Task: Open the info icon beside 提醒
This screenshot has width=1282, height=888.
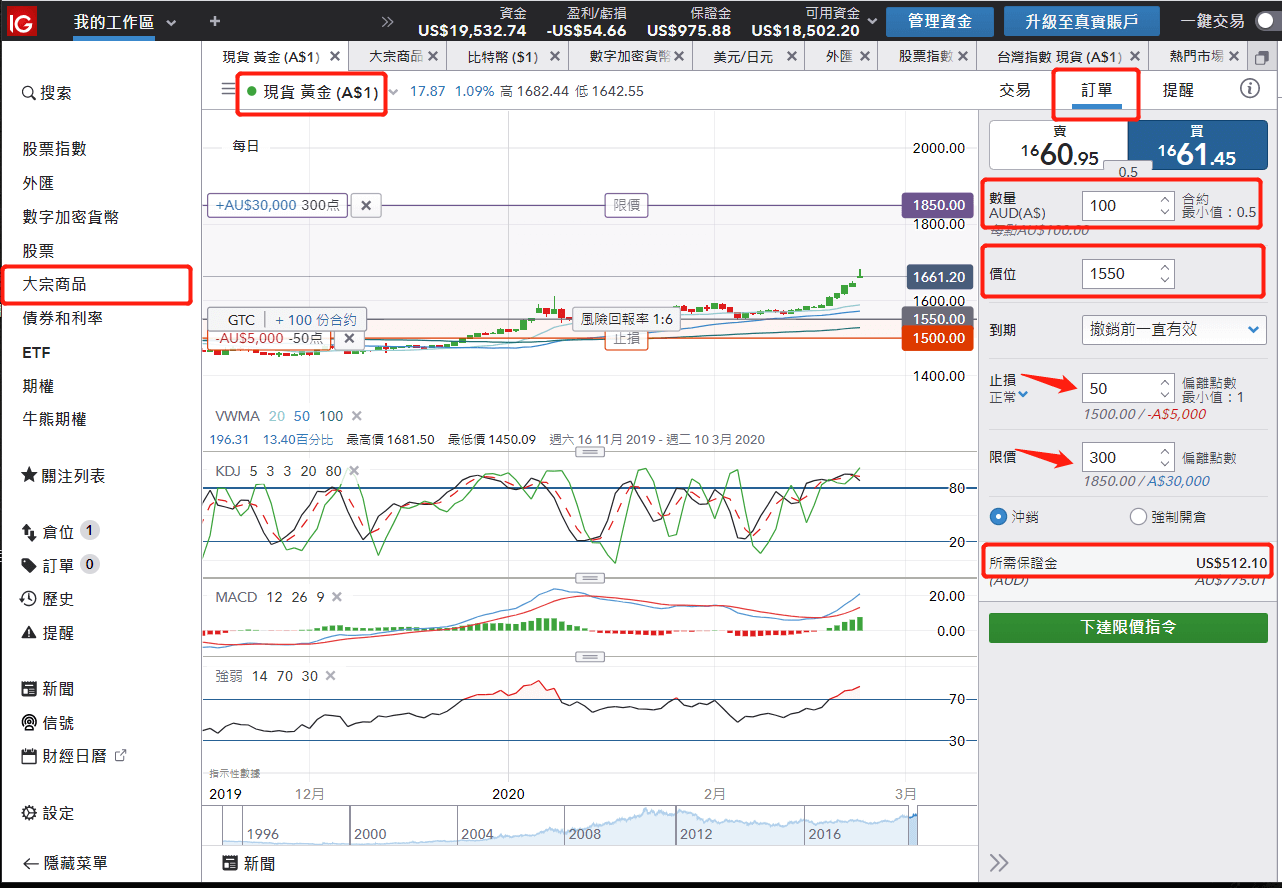Action: click(1249, 89)
